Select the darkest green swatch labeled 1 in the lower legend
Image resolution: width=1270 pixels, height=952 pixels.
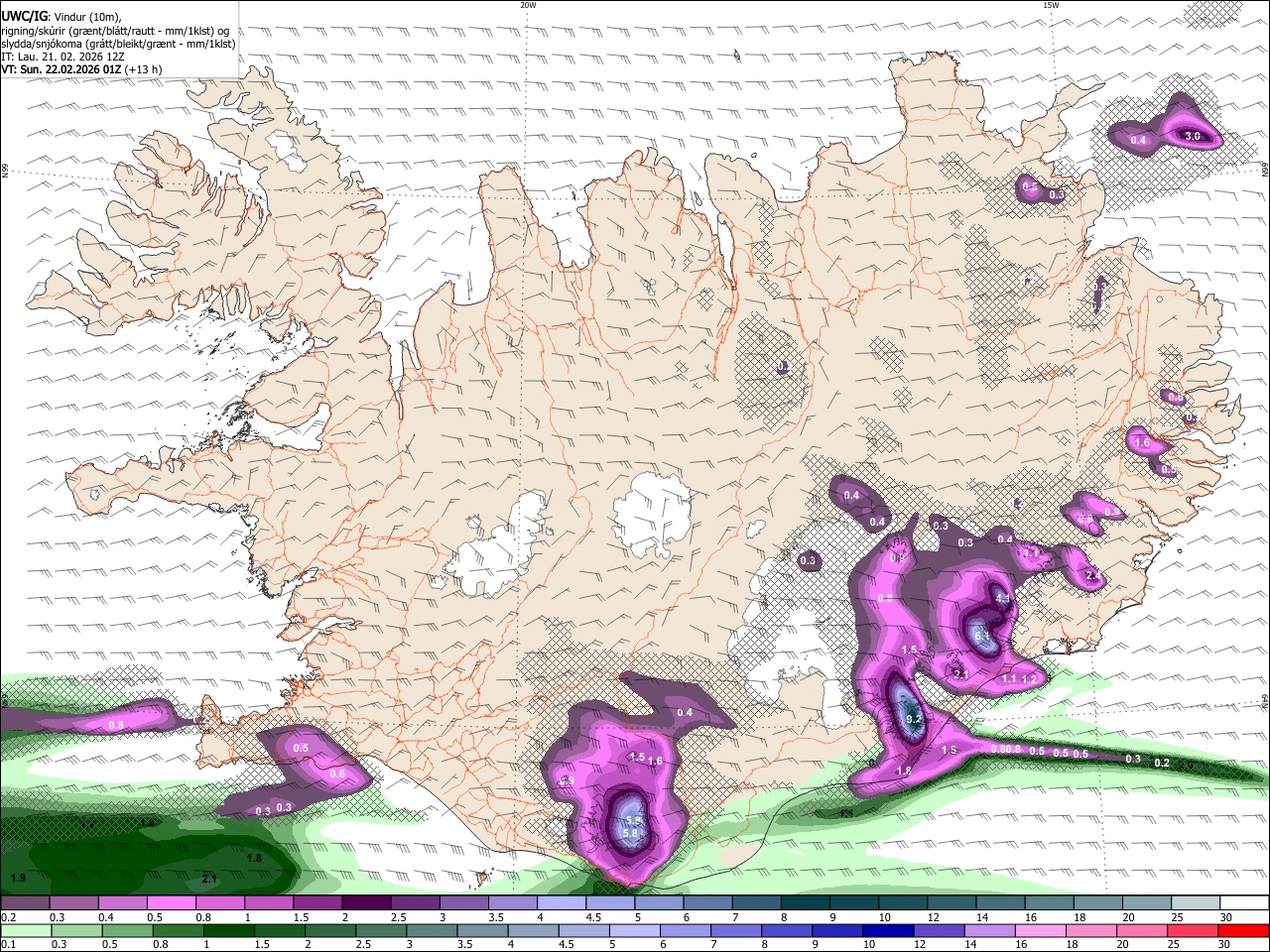pos(228,930)
